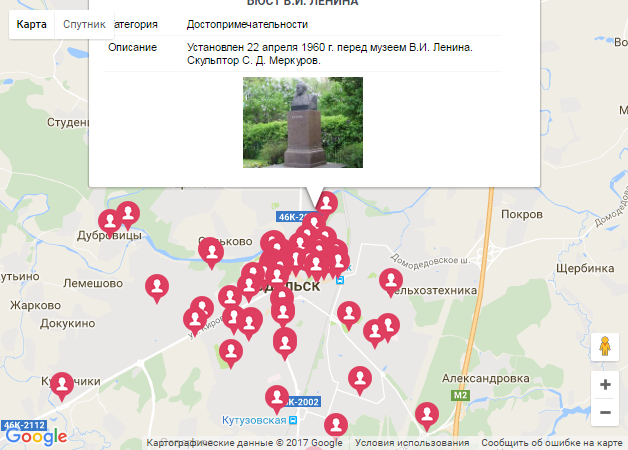This screenshot has height=450, width=628.
Task: Click the 46К-2112 road badge
Action: (x=24, y=425)
